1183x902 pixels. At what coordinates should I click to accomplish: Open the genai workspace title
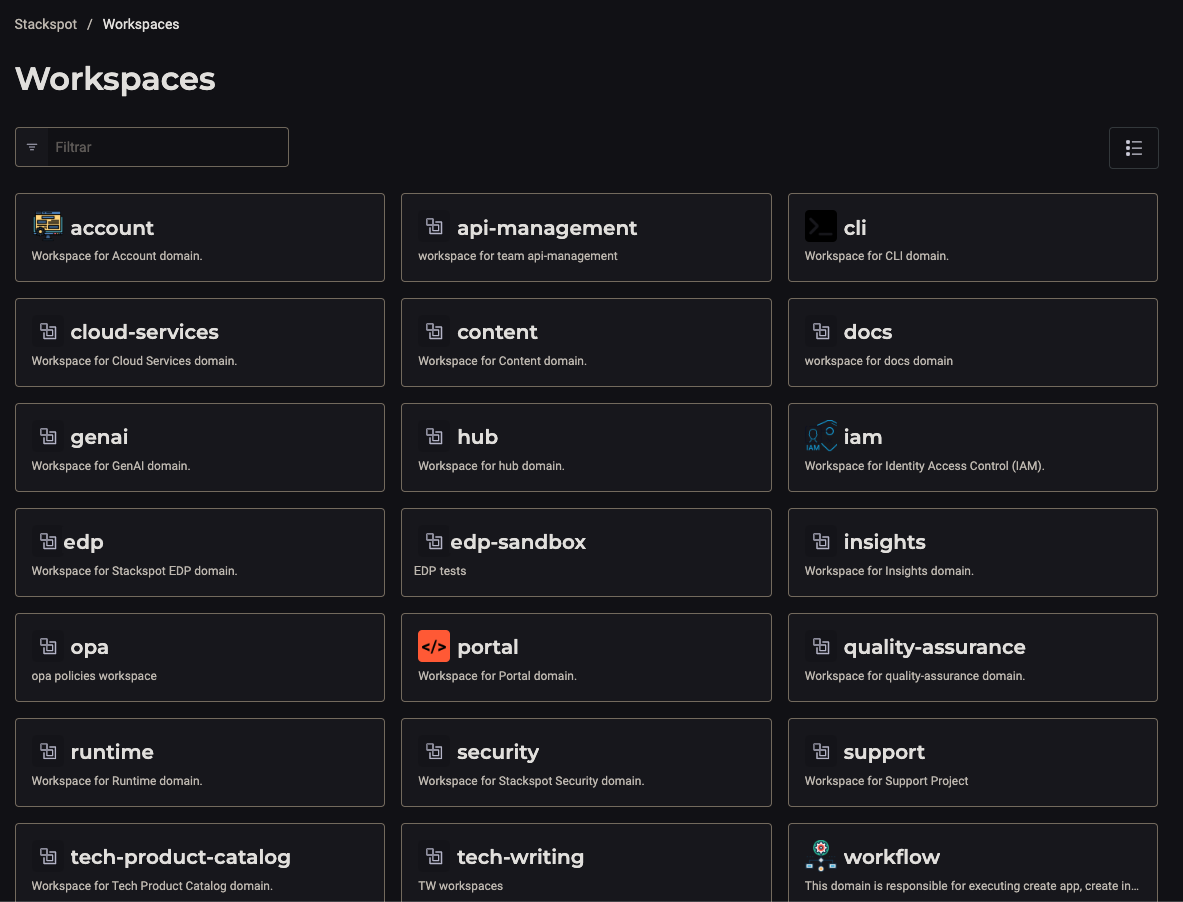pos(99,437)
